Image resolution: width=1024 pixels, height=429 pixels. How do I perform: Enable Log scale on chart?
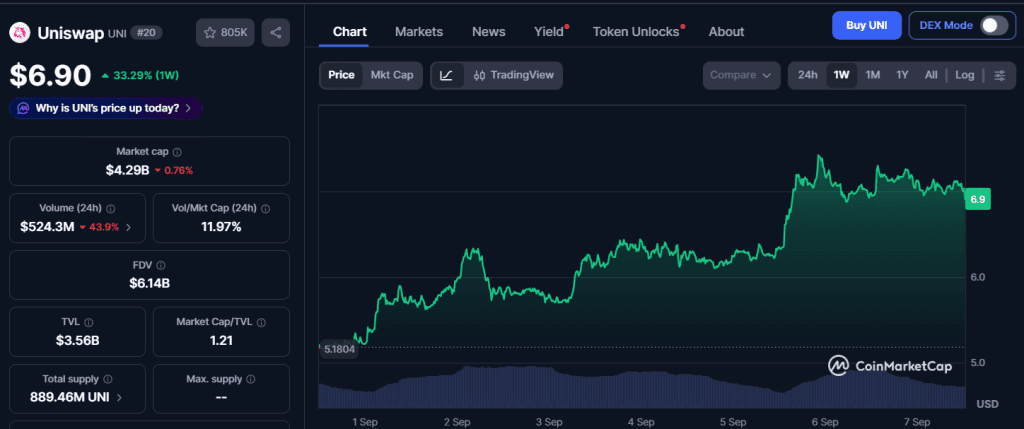[x=965, y=75]
